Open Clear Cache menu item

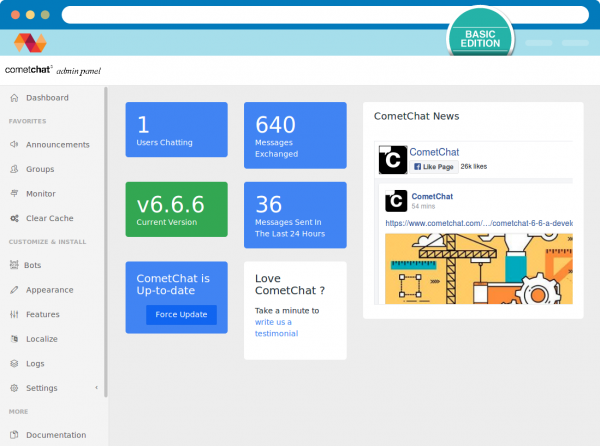(52, 218)
